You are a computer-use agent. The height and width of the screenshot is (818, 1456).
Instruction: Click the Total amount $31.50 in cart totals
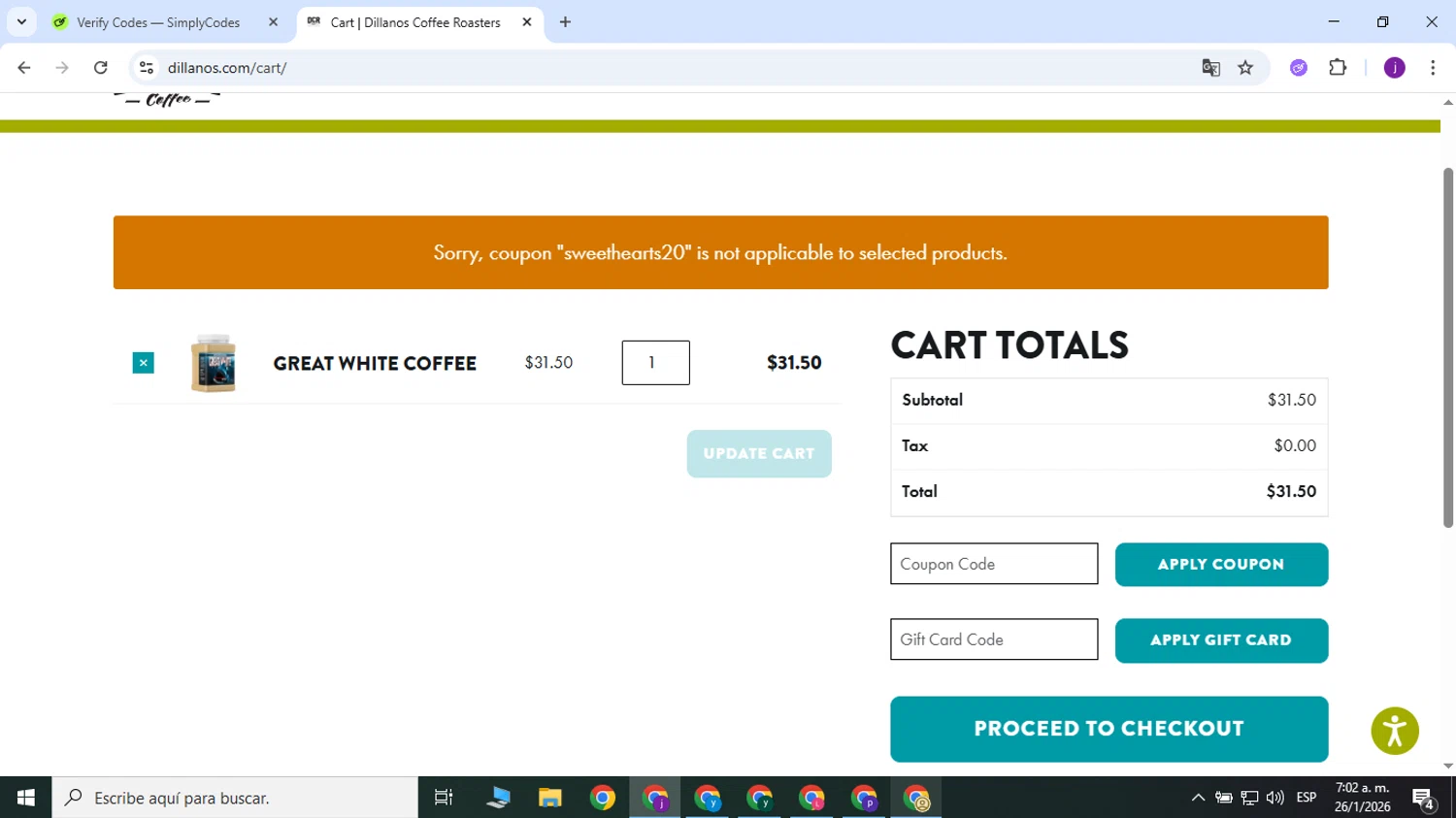tap(1291, 492)
